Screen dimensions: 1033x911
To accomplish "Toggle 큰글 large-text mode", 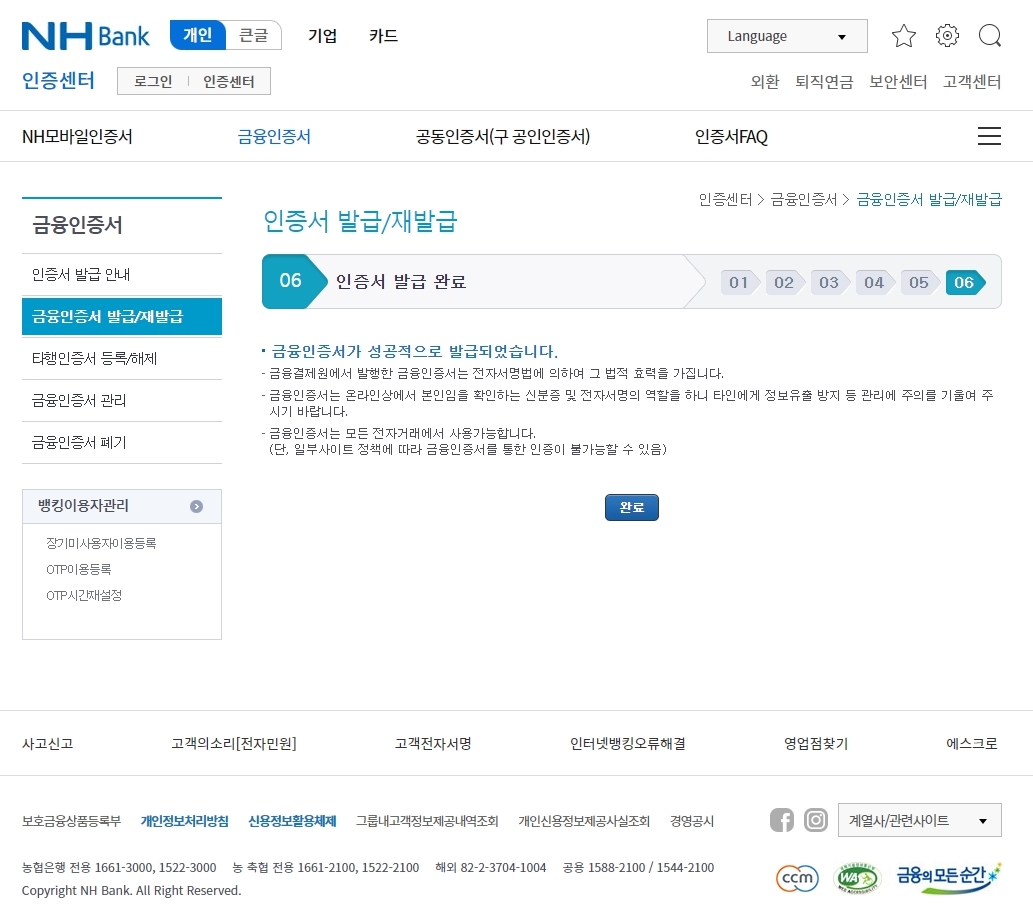I will click(254, 34).
